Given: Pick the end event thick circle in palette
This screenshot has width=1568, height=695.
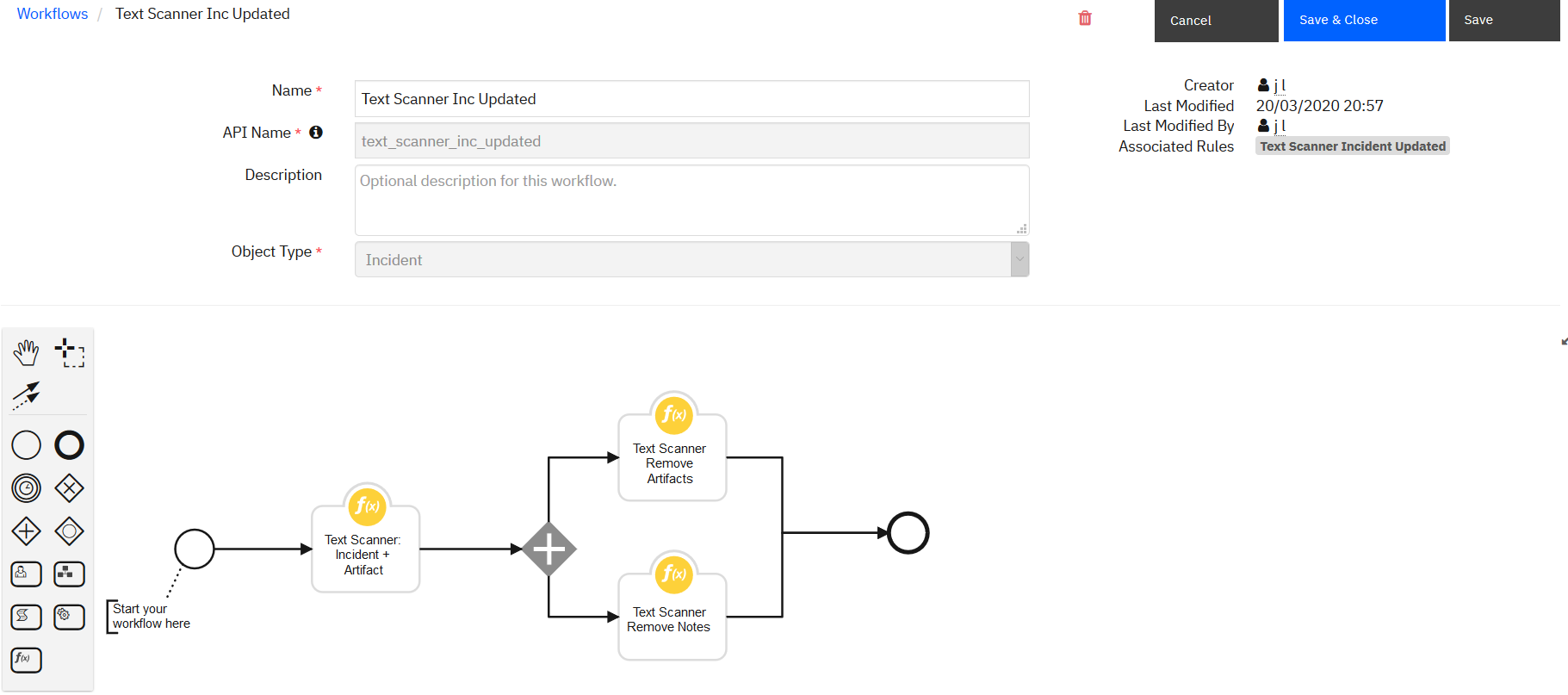Looking at the screenshot, I should point(70,445).
